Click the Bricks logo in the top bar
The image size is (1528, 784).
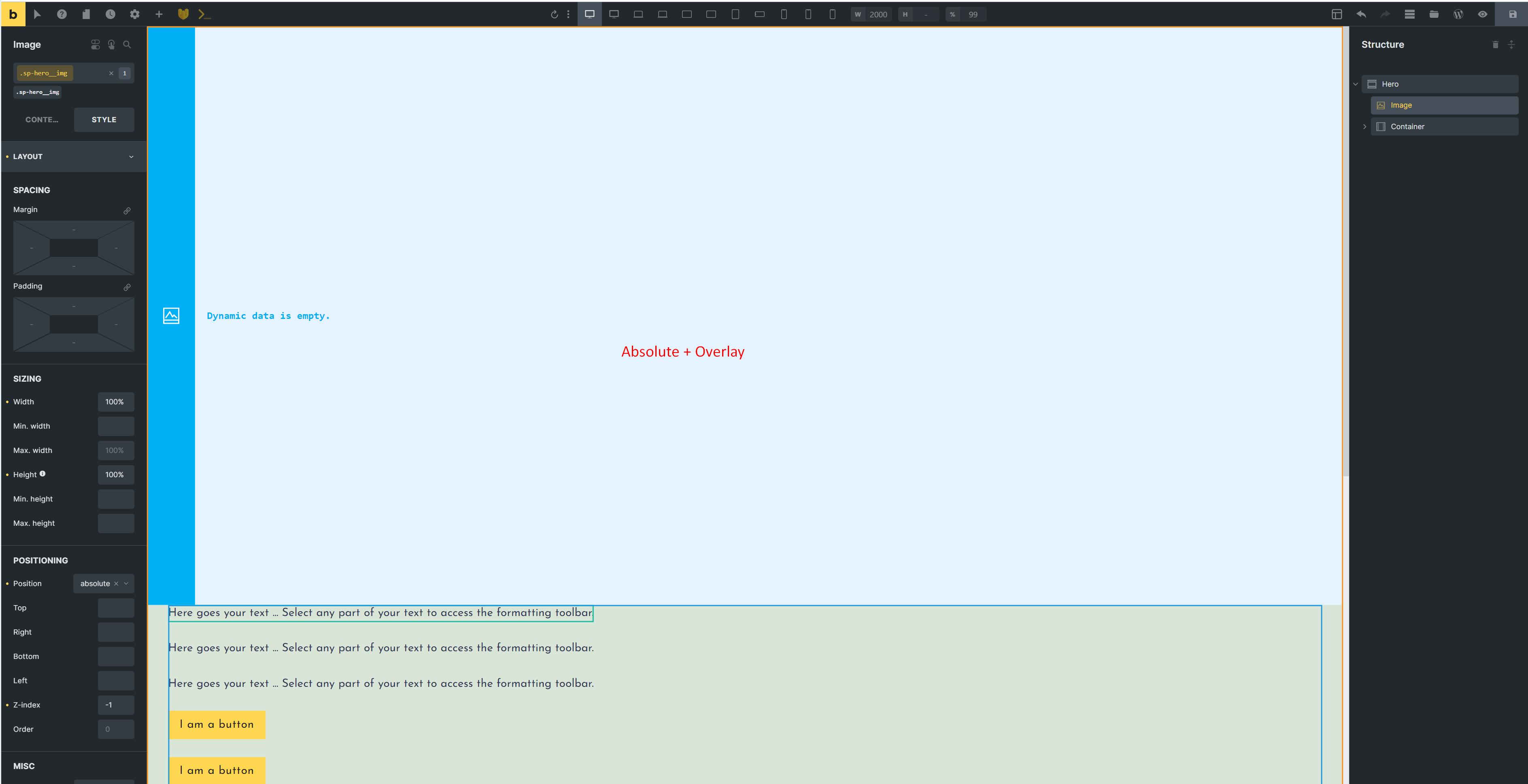click(x=13, y=14)
